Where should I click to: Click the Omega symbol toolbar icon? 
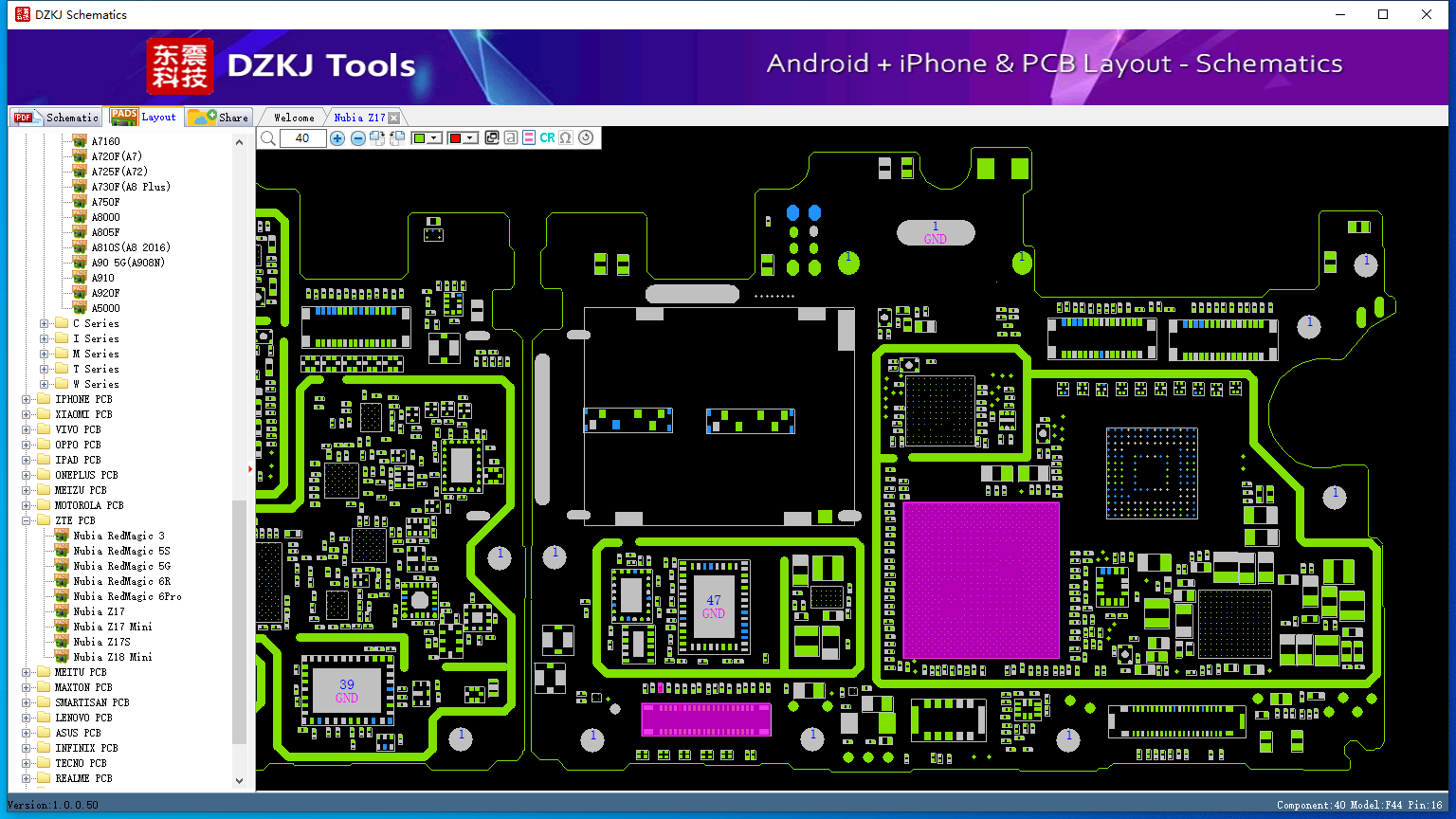click(566, 138)
